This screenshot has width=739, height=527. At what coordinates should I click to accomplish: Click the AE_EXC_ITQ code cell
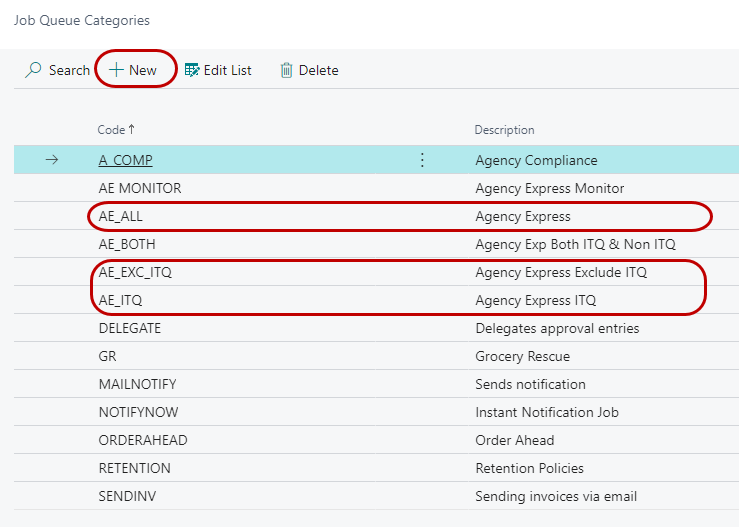click(x=142, y=272)
